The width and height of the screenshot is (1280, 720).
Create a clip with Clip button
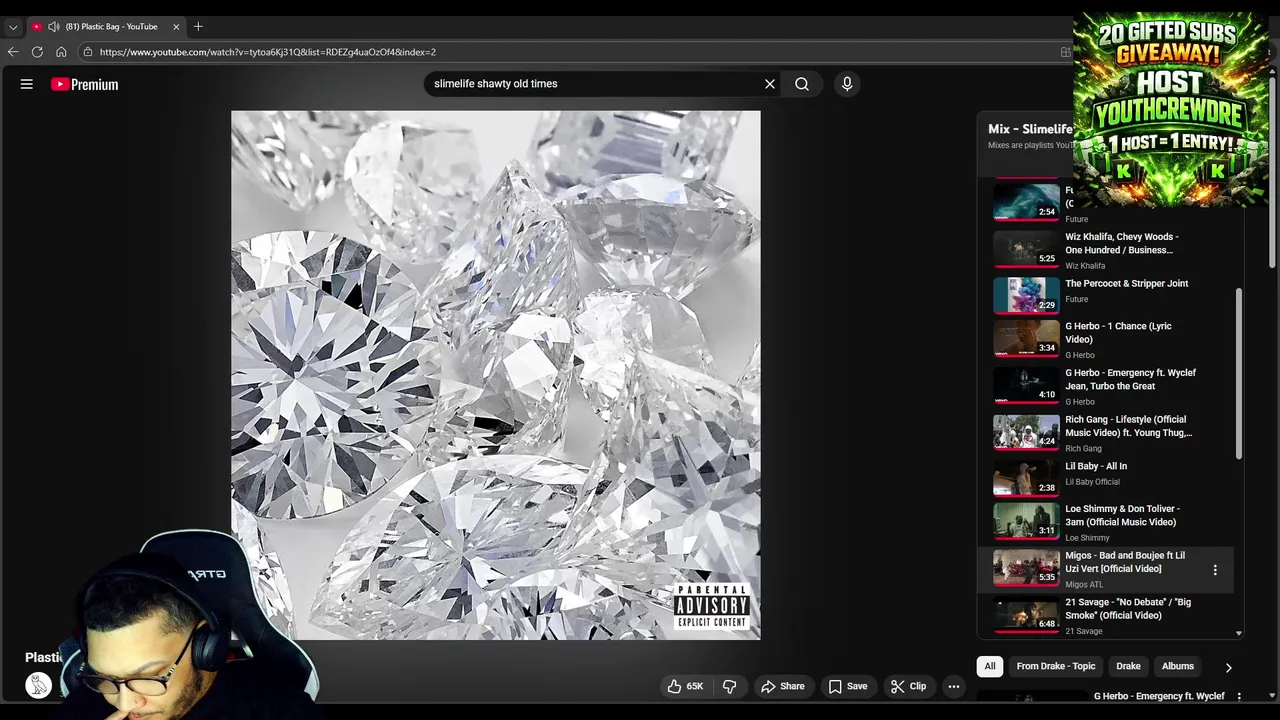pyautogui.click(x=909, y=686)
